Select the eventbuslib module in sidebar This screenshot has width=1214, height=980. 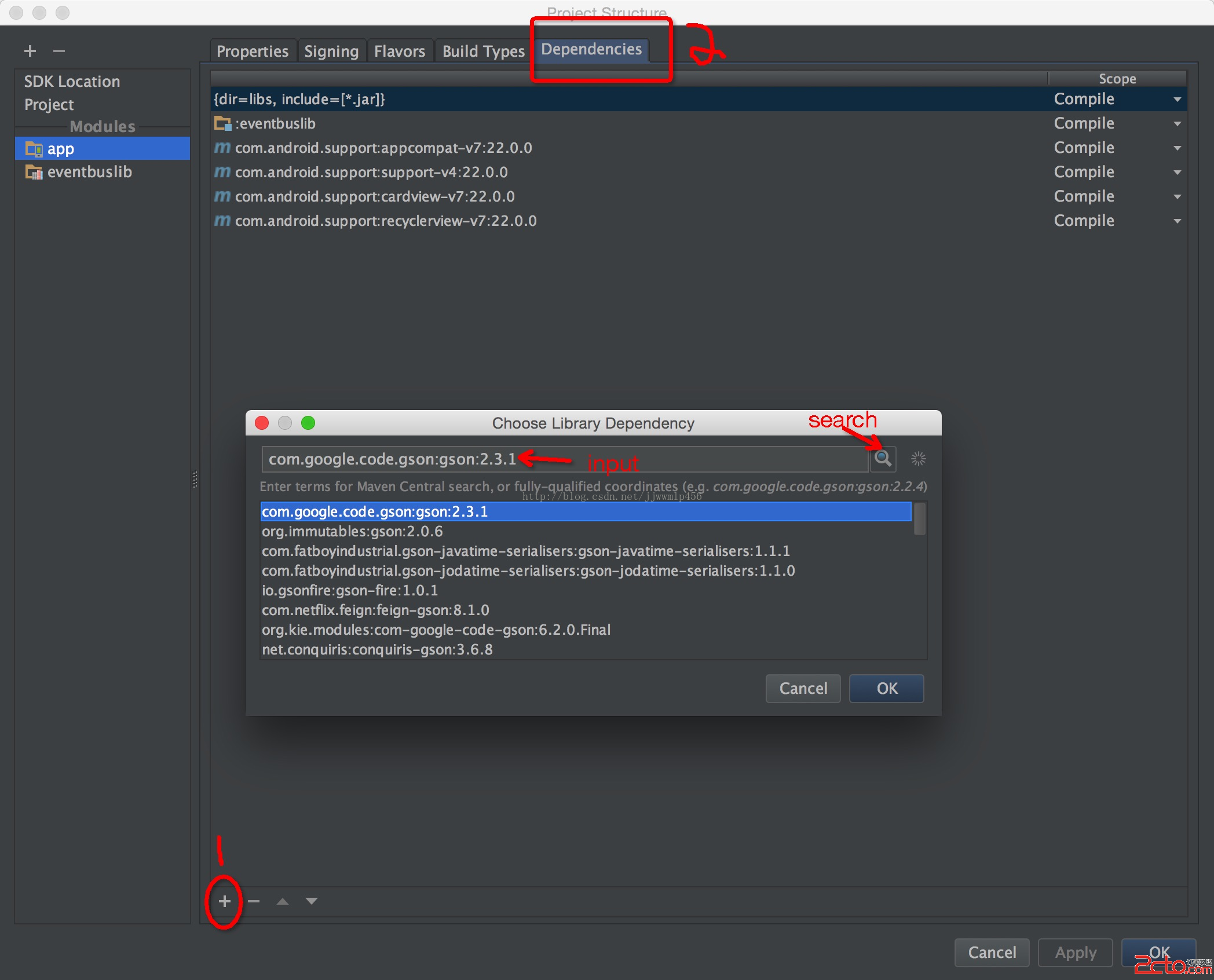(x=89, y=172)
